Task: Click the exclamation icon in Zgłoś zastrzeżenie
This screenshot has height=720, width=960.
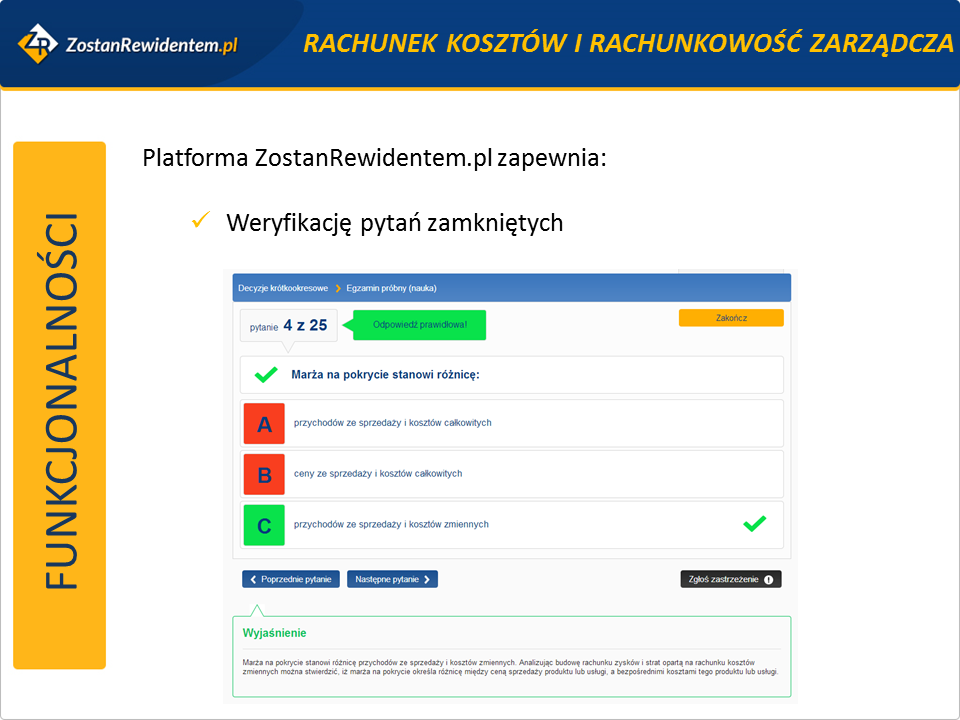Action: tap(768, 579)
